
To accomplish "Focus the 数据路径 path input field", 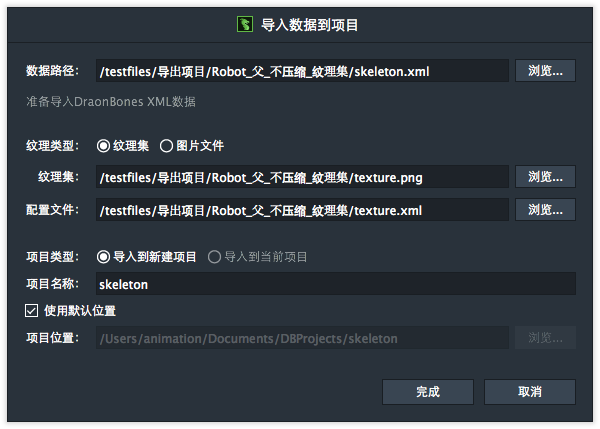I will pos(302,70).
